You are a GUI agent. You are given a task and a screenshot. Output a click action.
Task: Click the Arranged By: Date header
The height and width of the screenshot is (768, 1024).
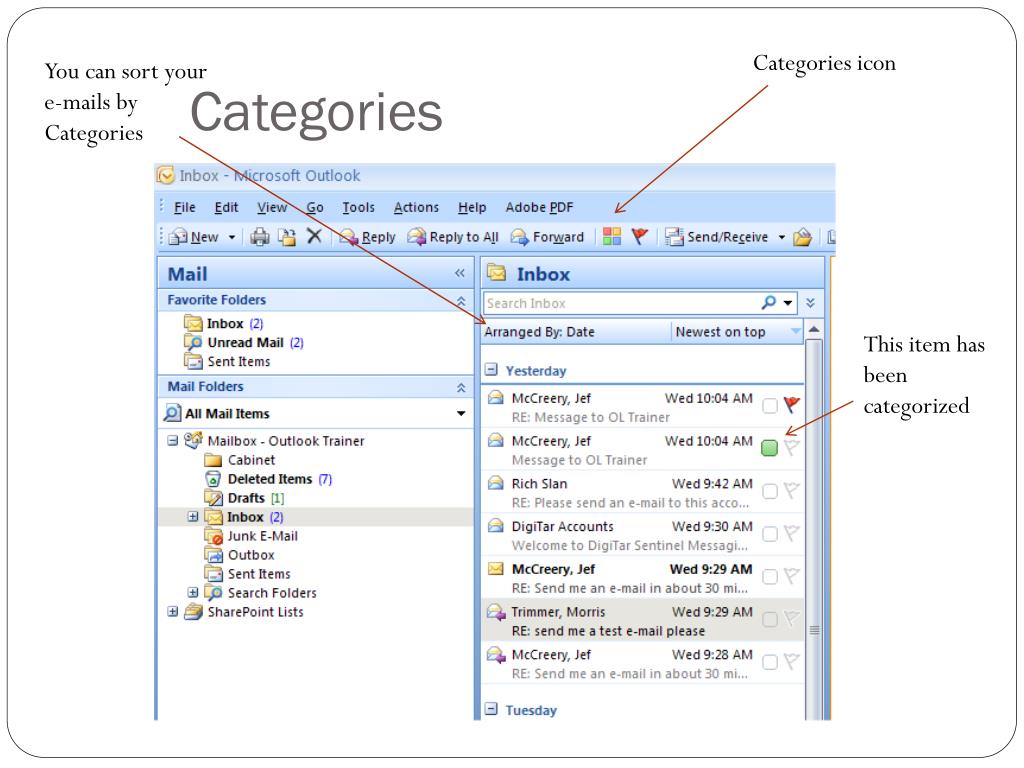pyautogui.click(x=577, y=332)
